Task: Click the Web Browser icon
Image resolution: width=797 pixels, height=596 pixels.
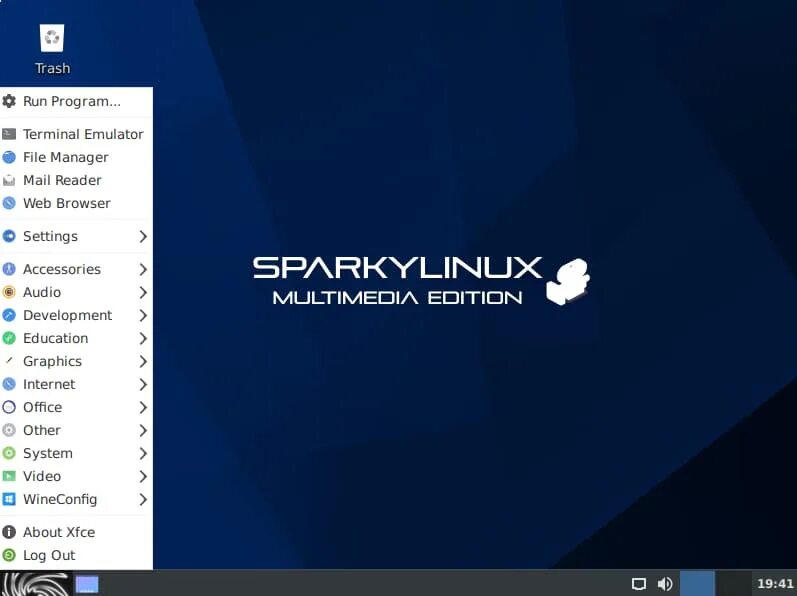Action: [x=9, y=203]
